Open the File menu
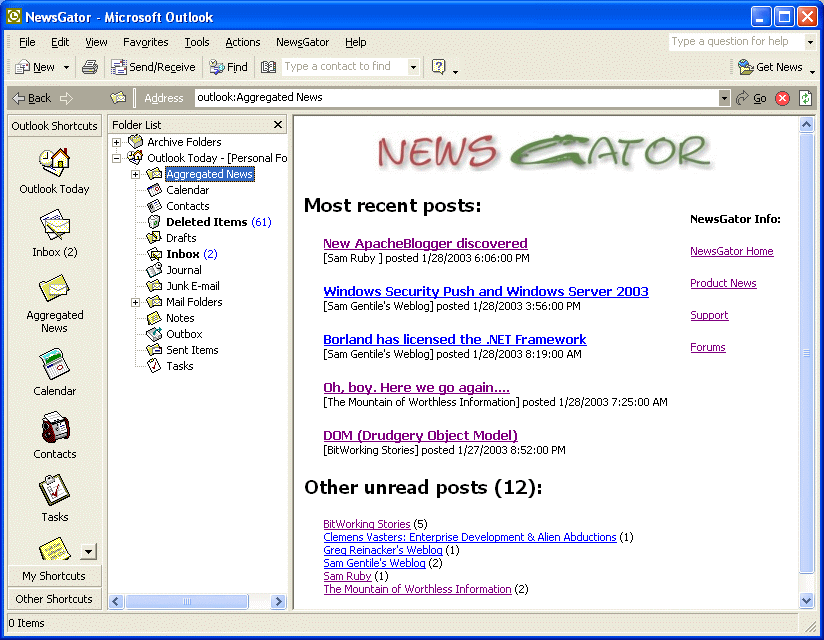 click(x=27, y=42)
